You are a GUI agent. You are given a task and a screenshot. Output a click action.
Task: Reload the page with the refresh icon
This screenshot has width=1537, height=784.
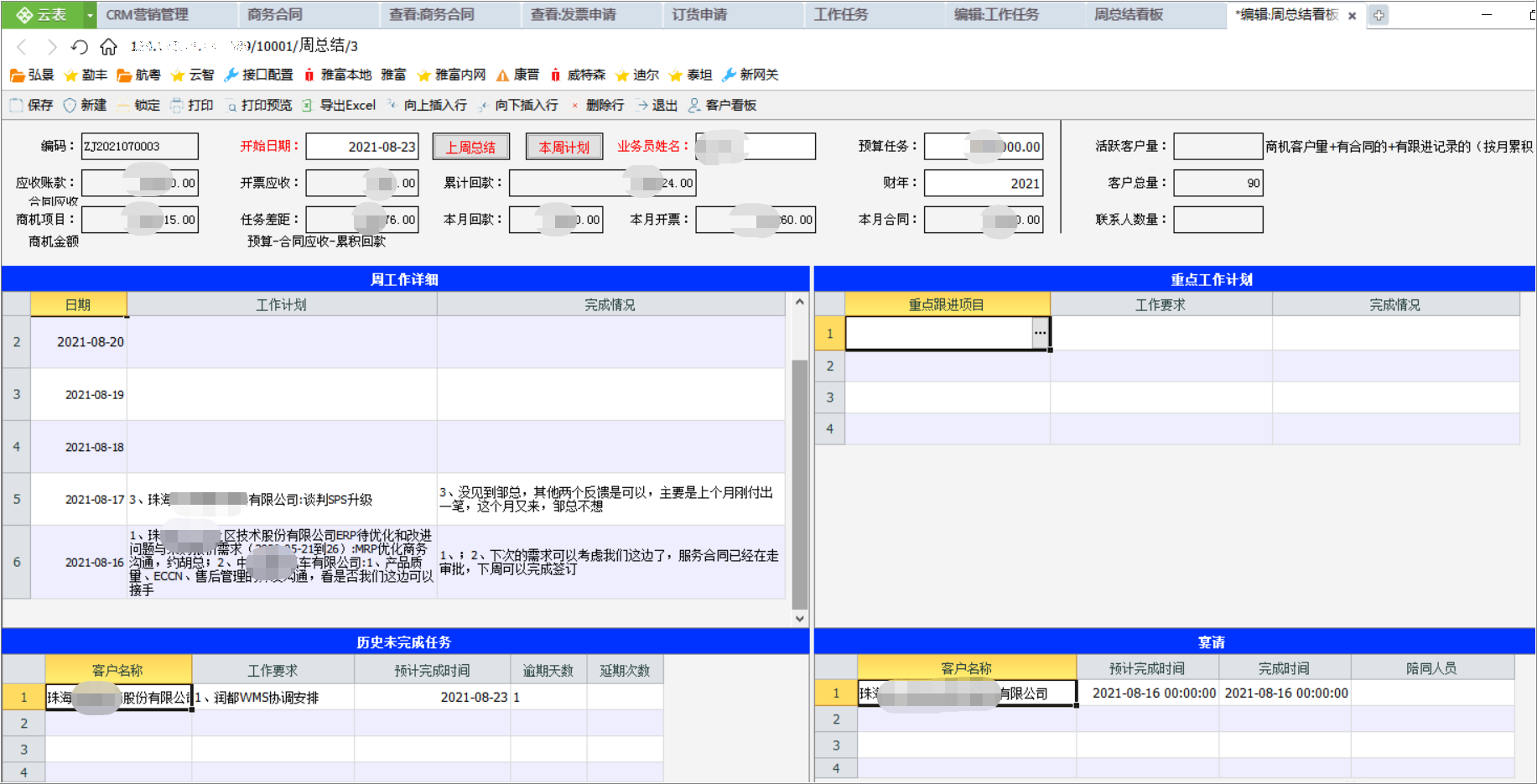(x=80, y=46)
